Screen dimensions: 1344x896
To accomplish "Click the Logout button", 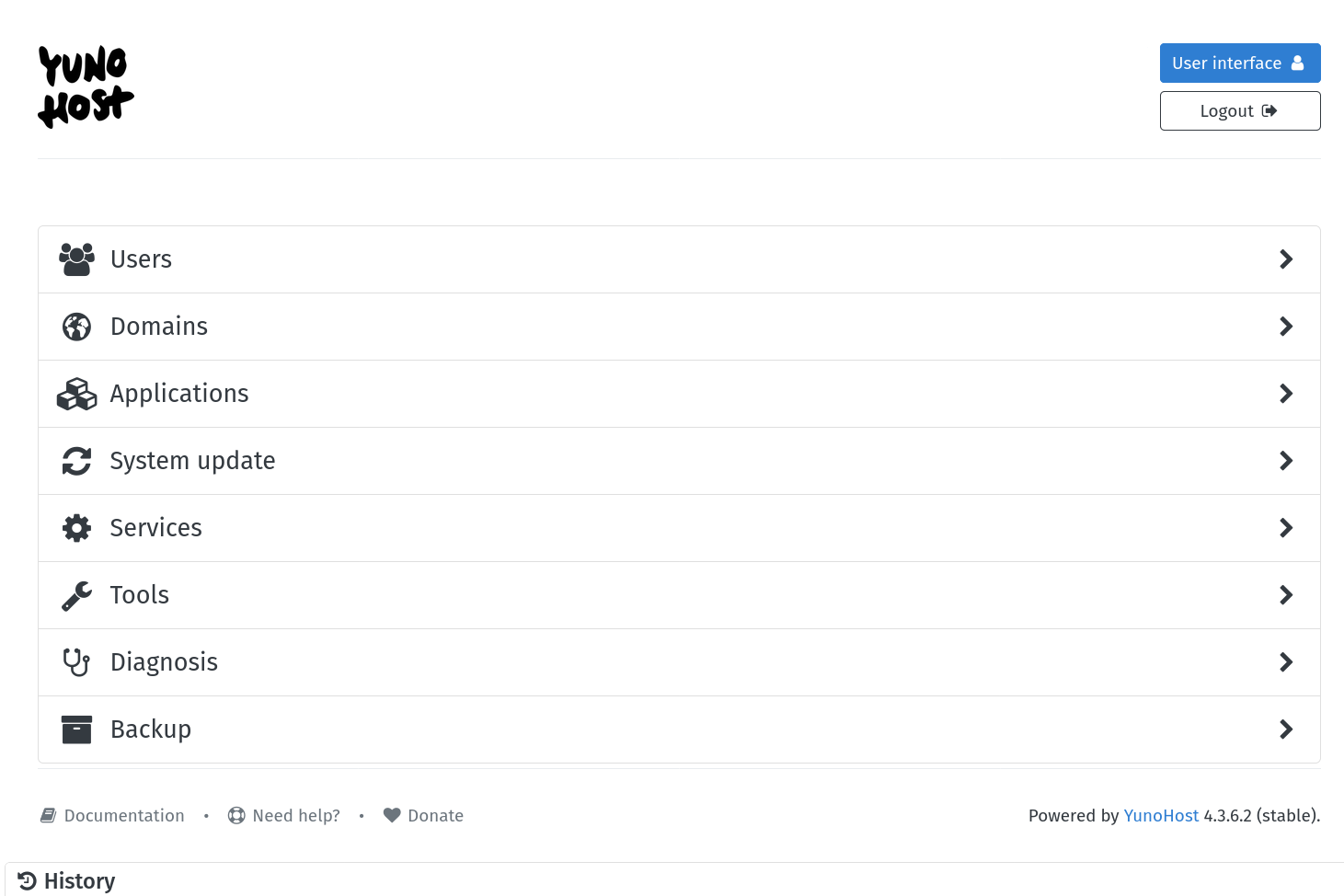I will click(1239, 110).
